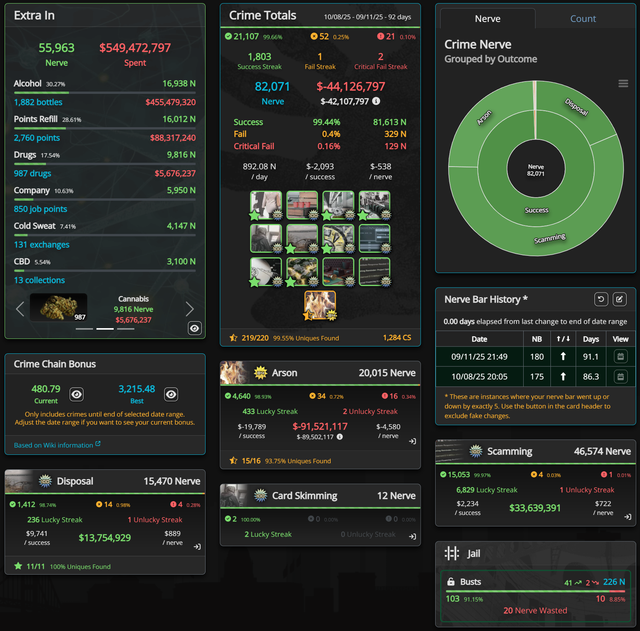Click orange fail icon beside 52
The image size is (640, 631).
[x=313, y=36]
